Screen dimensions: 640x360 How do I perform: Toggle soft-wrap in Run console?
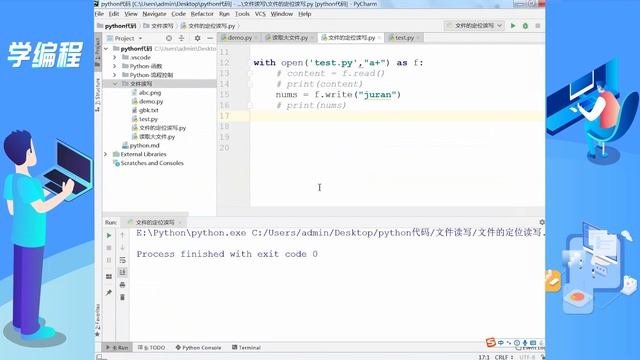point(122,260)
